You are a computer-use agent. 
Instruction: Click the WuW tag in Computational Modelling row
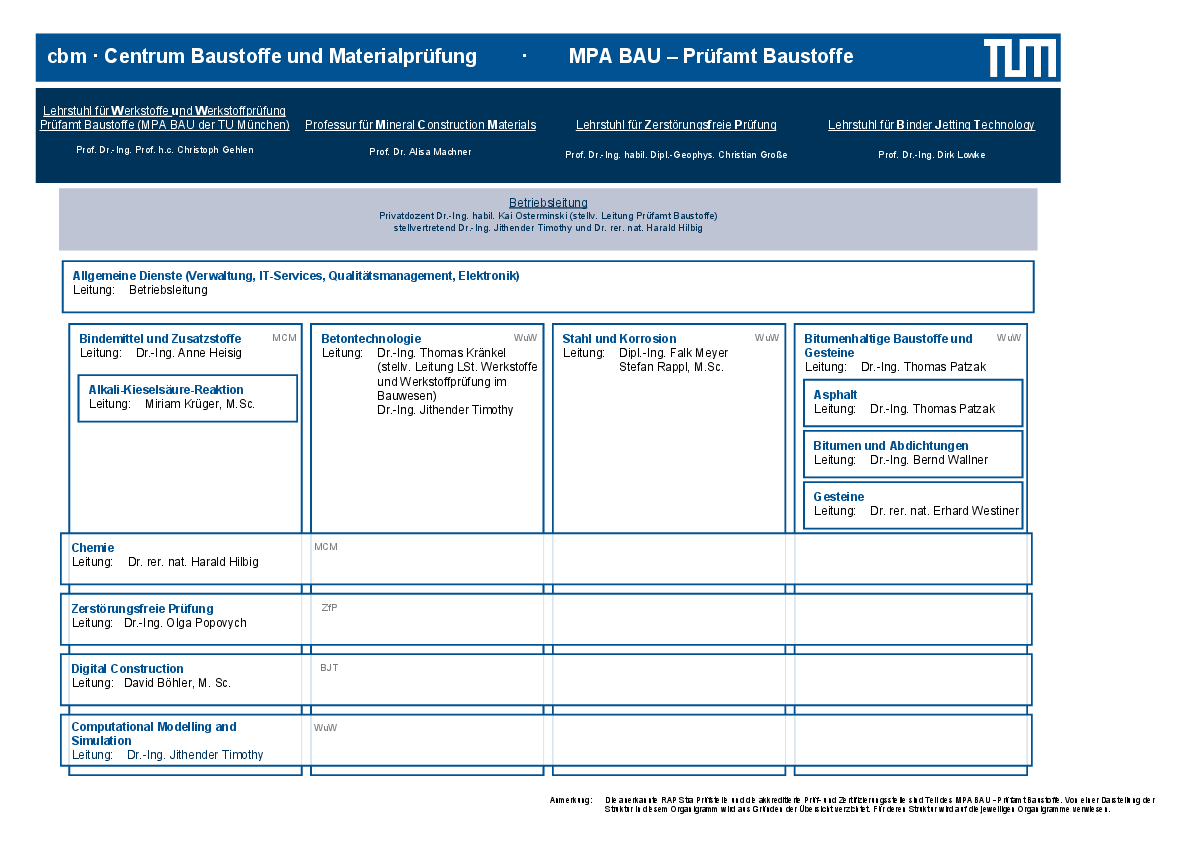pos(325,727)
